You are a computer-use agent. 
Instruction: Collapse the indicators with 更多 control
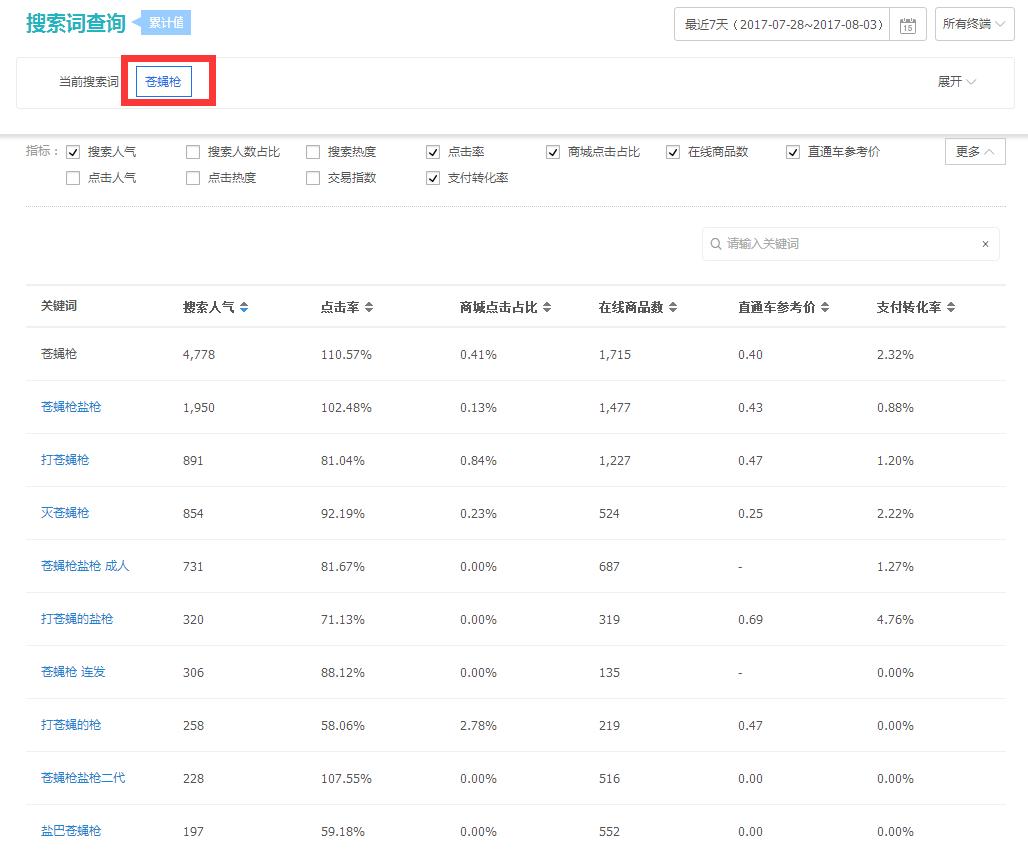point(974,151)
